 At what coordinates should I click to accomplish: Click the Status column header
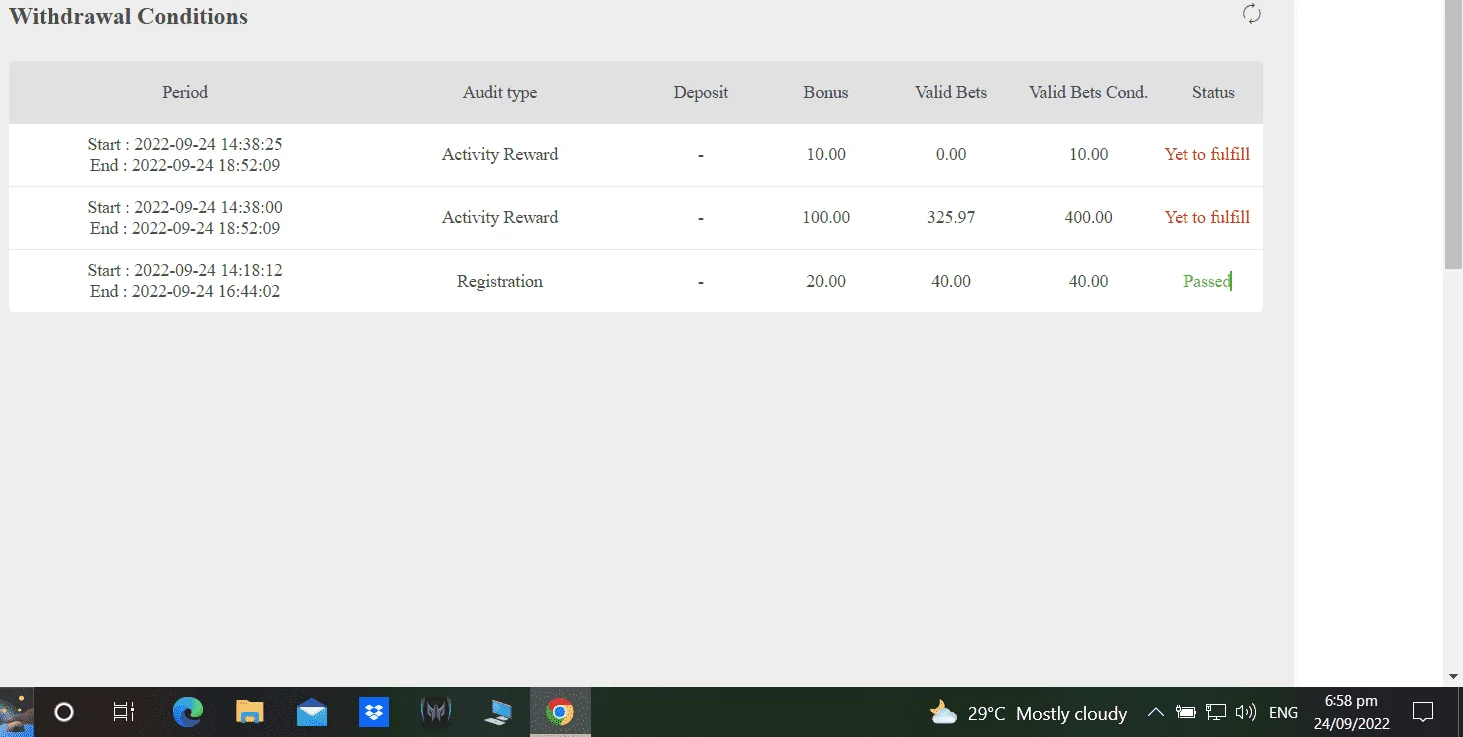tap(1213, 92)
